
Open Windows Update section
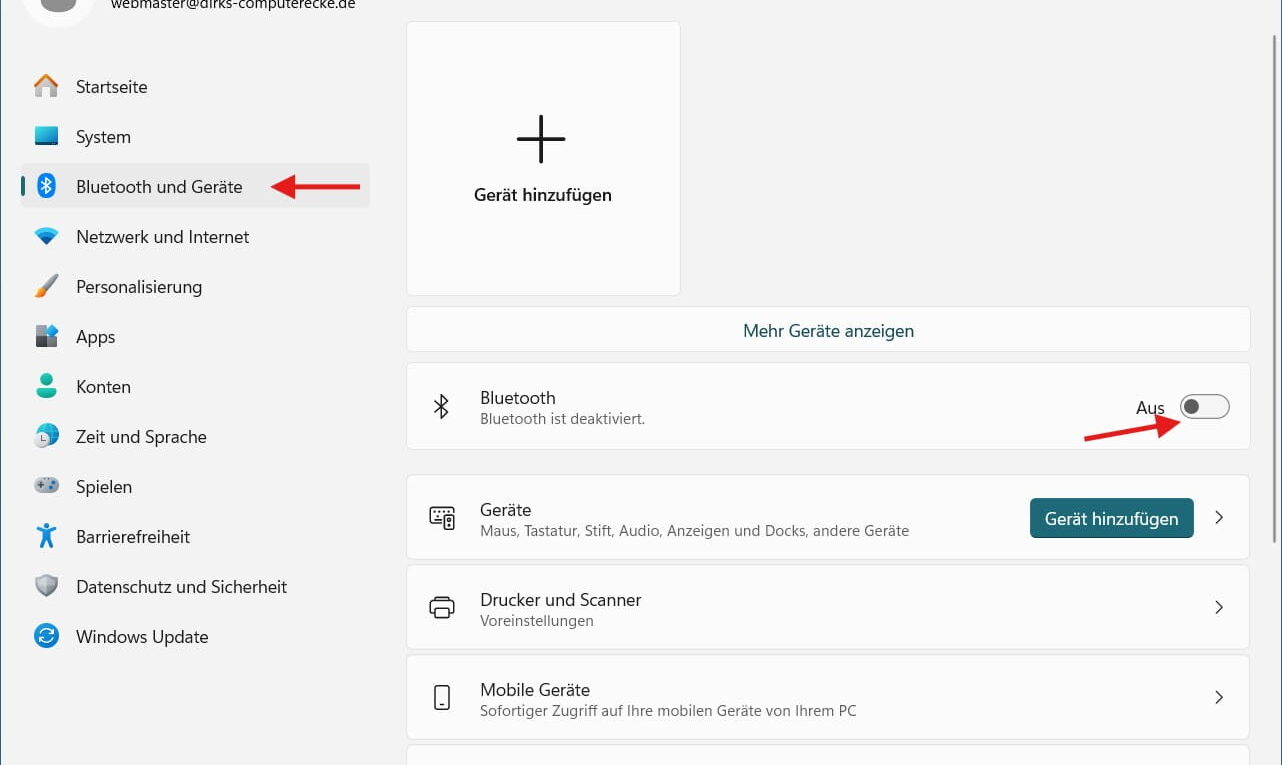pos(195,637)
